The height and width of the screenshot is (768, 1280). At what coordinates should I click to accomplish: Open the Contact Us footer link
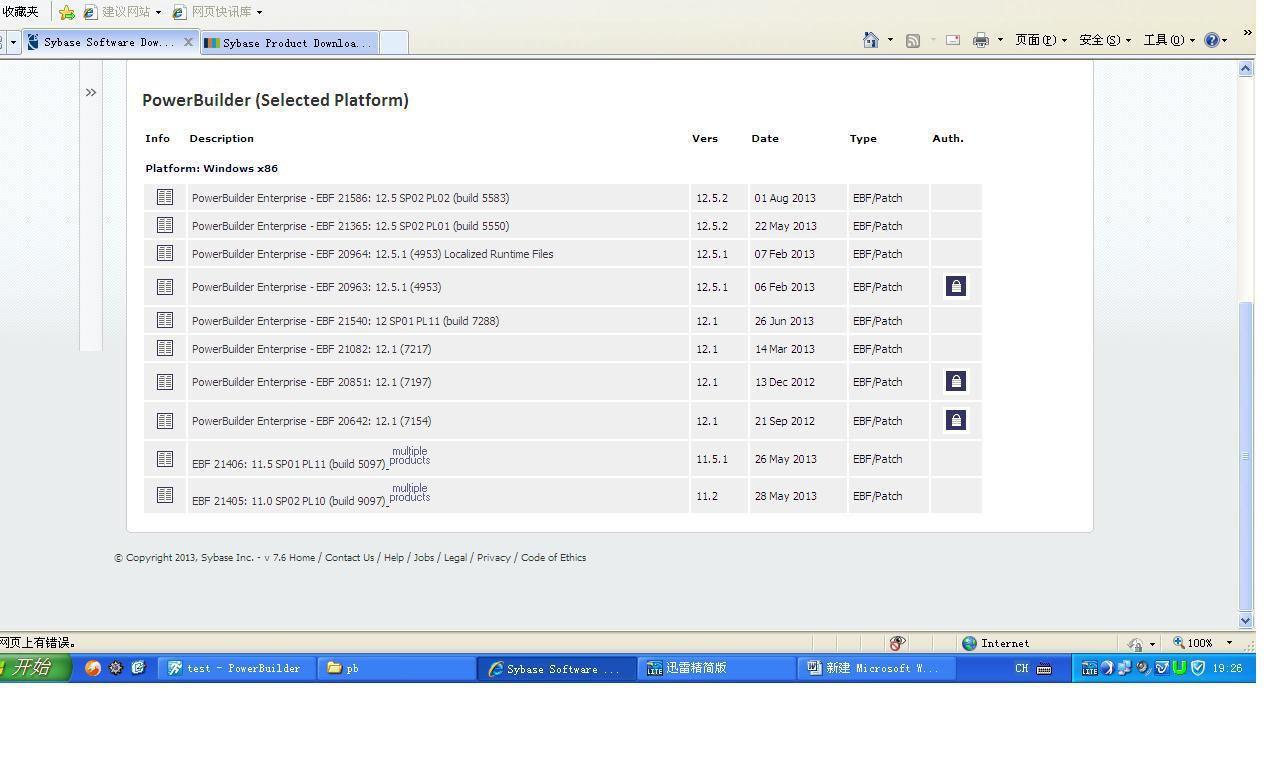tap(349, 558)
